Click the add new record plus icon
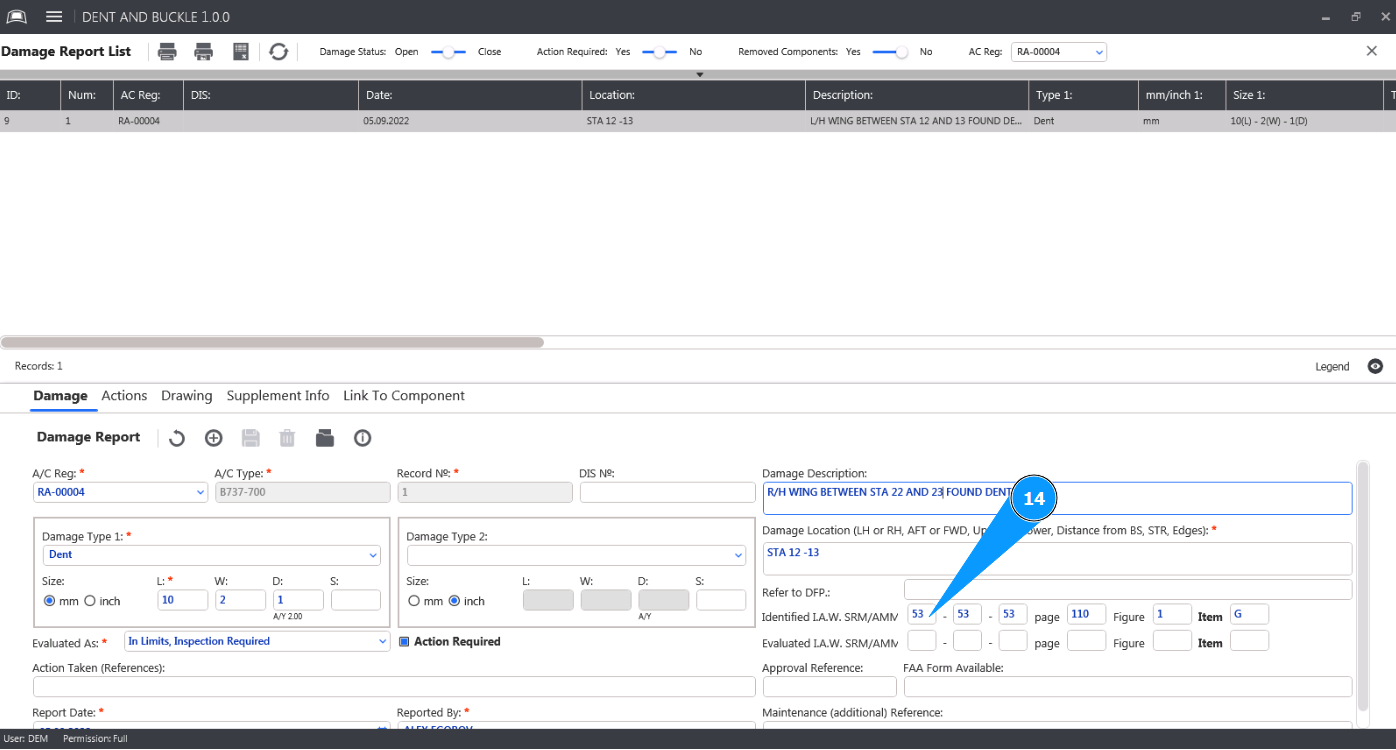Screen dimensions: 1396x750 click(213, 438)
